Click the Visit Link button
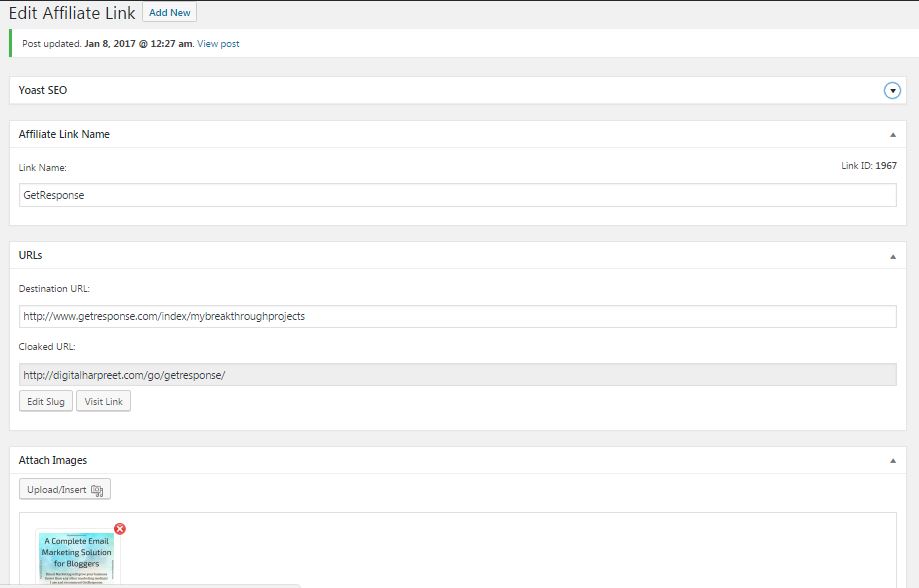 103,402
